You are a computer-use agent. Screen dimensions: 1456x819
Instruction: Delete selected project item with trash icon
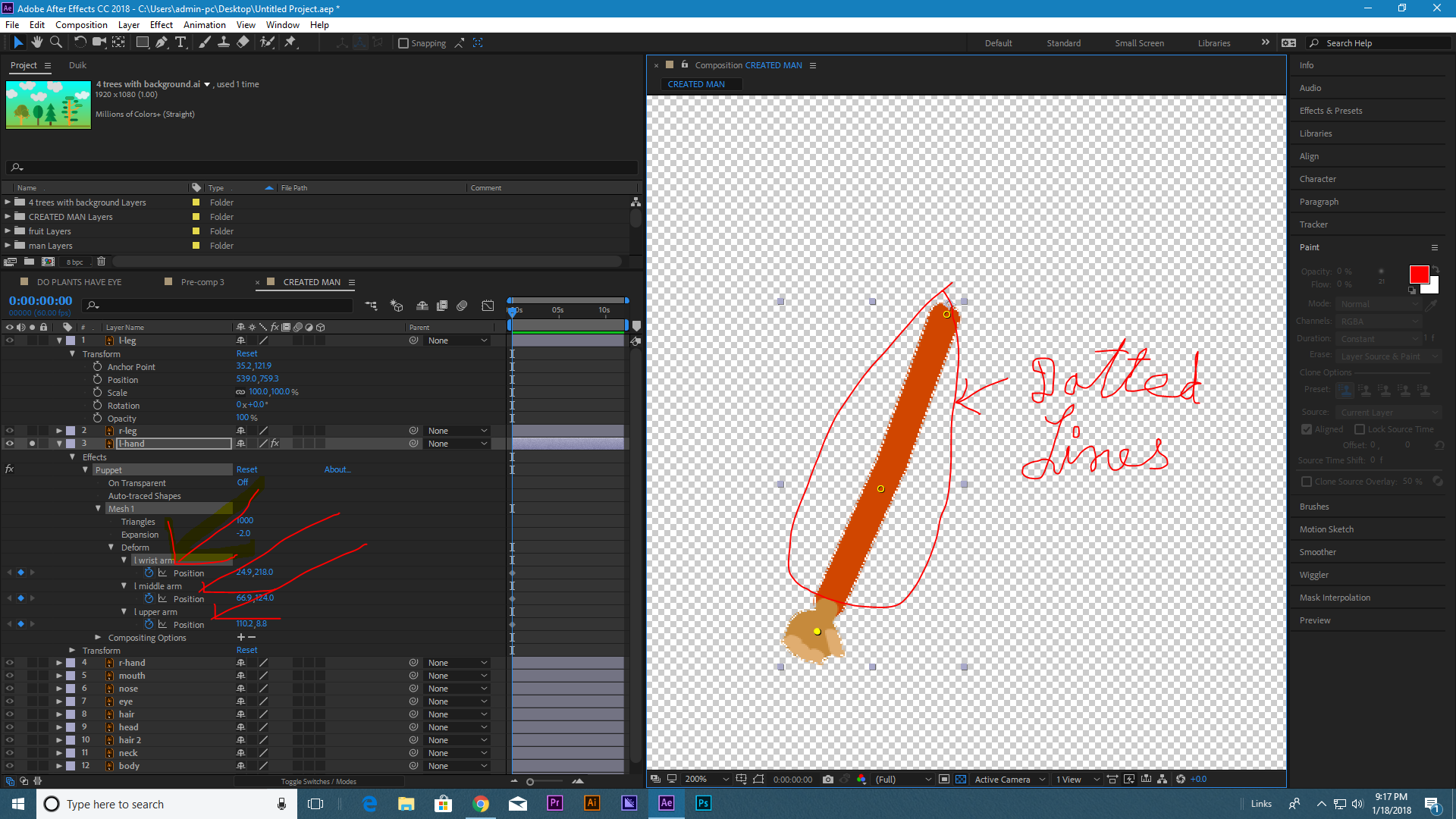pos(101,262)
